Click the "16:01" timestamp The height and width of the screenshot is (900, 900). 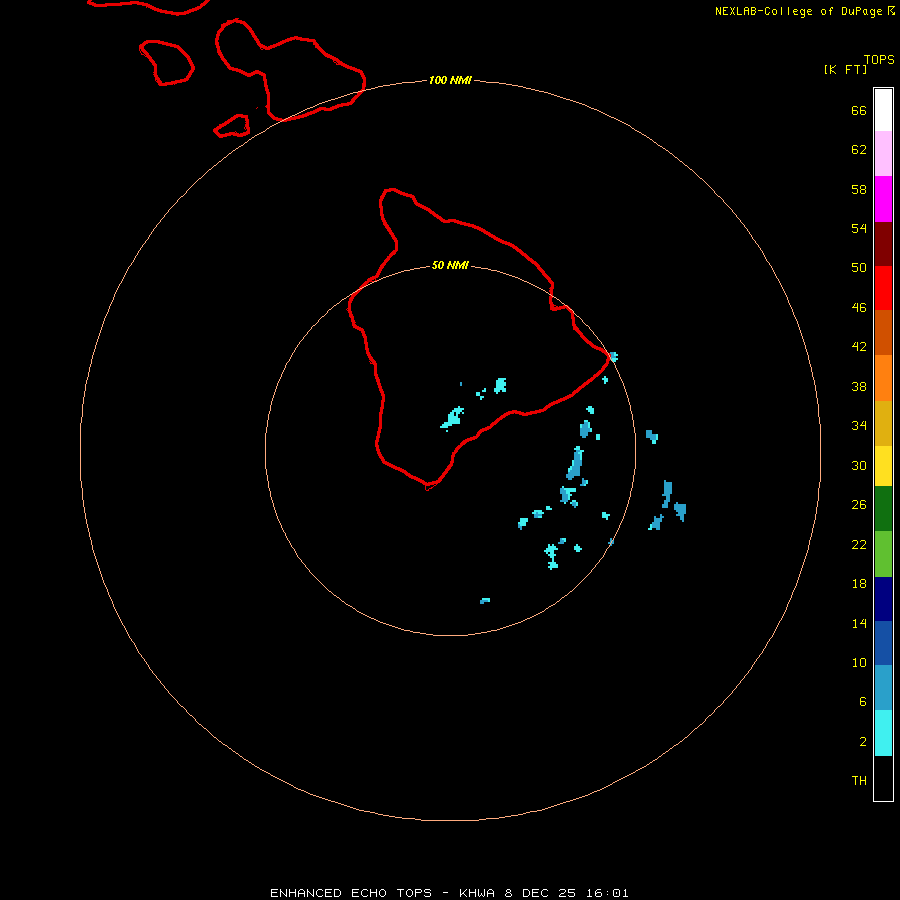tap(607, 893)
